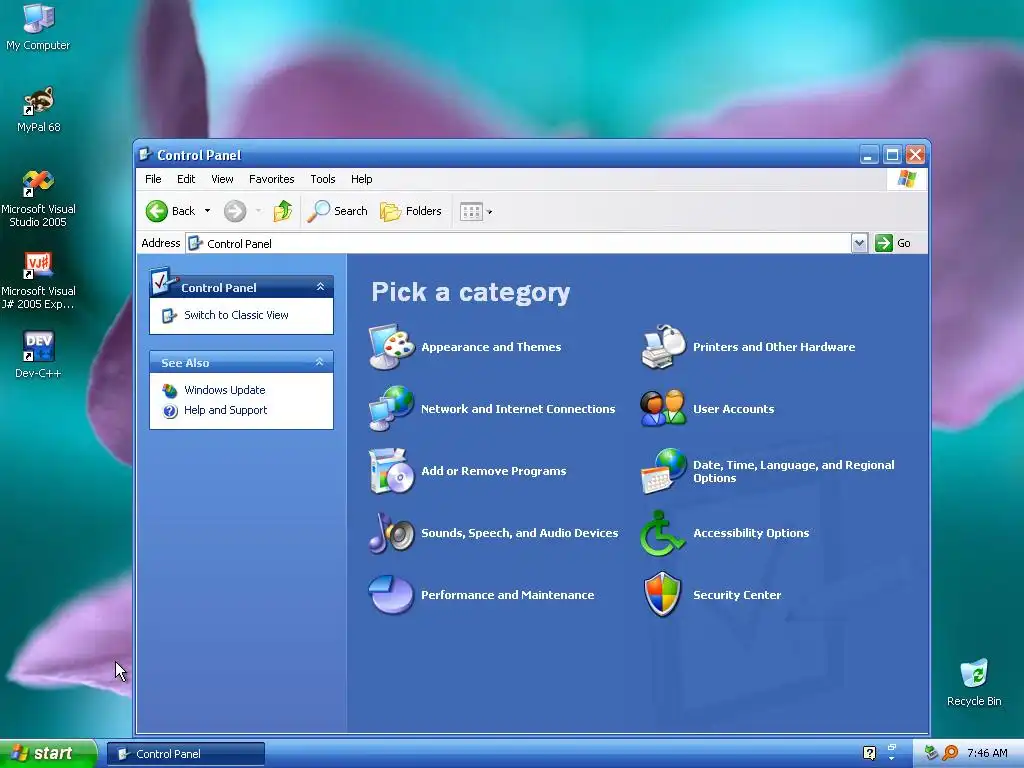This screenshot has width=1024, height=768.
Task: Click the taskbar clock showing 7:46 AM
Action: tap(987, 753)
